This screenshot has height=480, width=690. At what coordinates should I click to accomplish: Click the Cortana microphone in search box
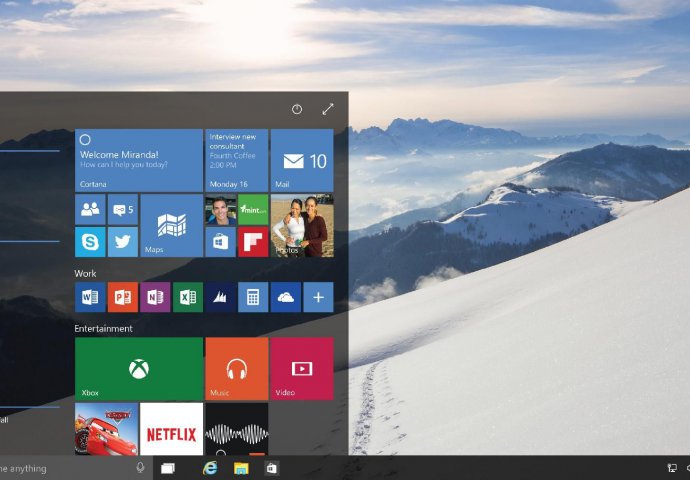coord(140,467)
